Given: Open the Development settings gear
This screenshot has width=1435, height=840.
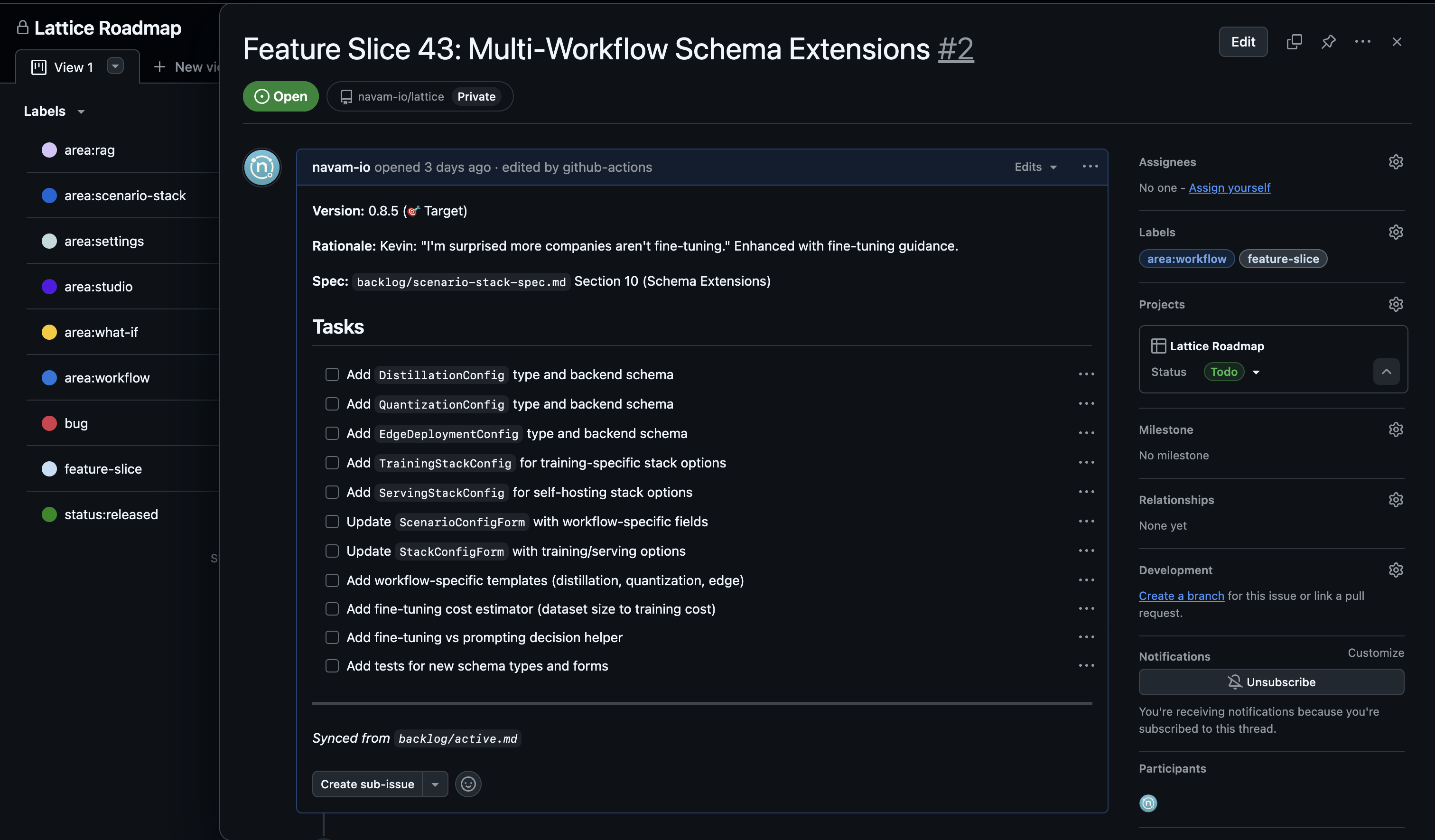Looking at the screenshot, I should (1395, 570).
